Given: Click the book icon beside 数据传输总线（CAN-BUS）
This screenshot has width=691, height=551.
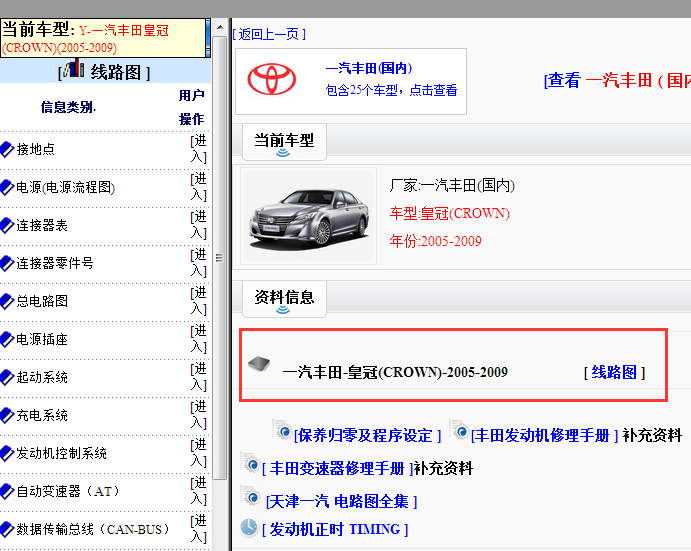Looking at the screenshot, I should pyautogui.click(x=7, y=529).
